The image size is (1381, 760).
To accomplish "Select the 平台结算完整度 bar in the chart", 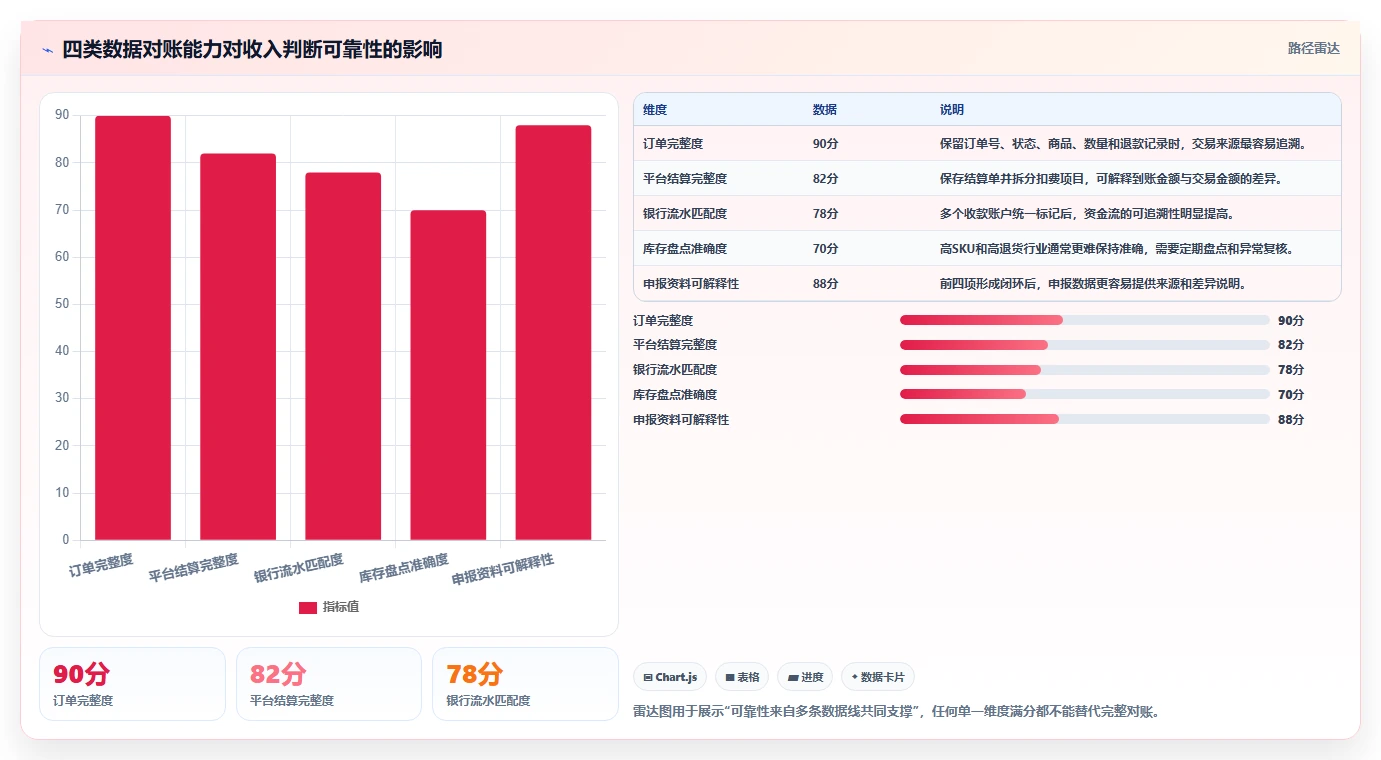I will pyautogui.click(x=238, y=347).
